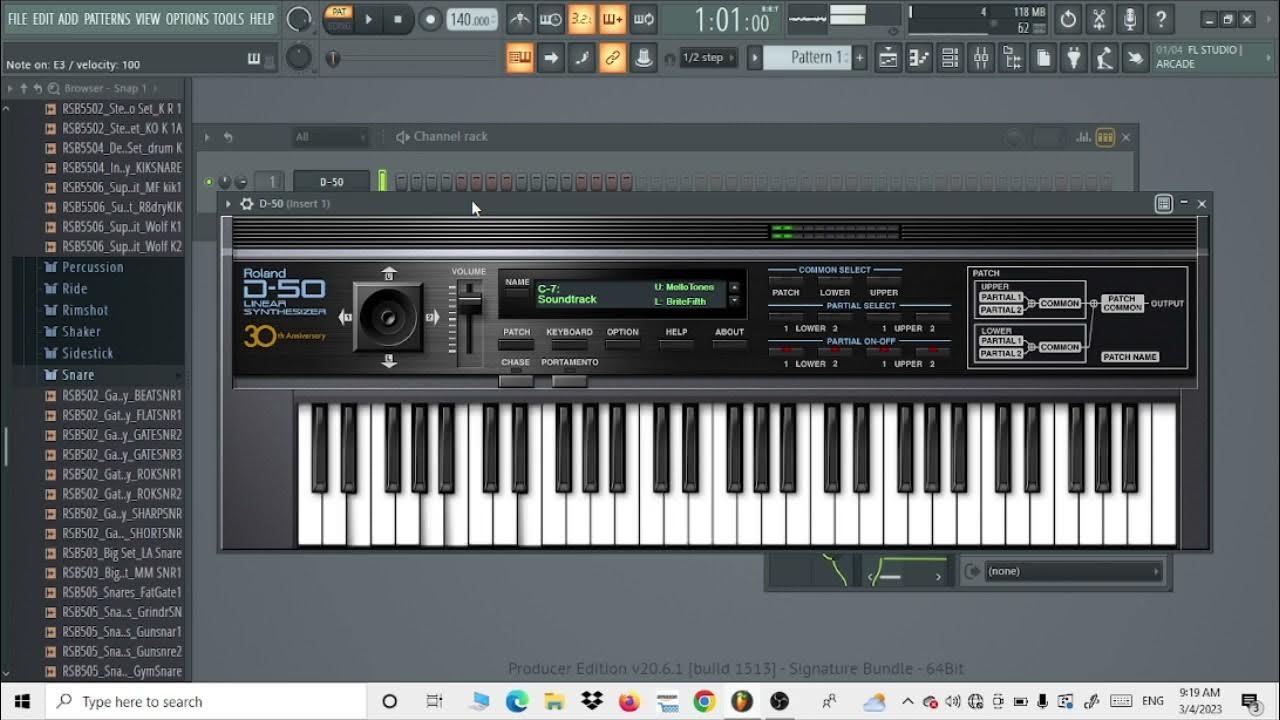Toggle the multilink to controllers icon

coord(613,58)
